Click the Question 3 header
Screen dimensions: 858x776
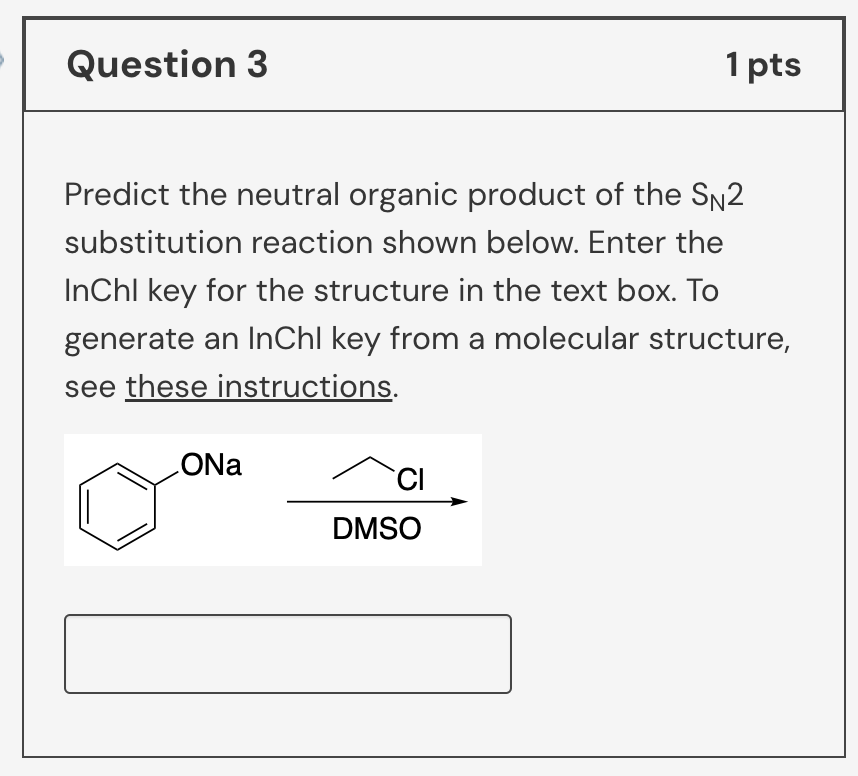[x=165, y=64]
